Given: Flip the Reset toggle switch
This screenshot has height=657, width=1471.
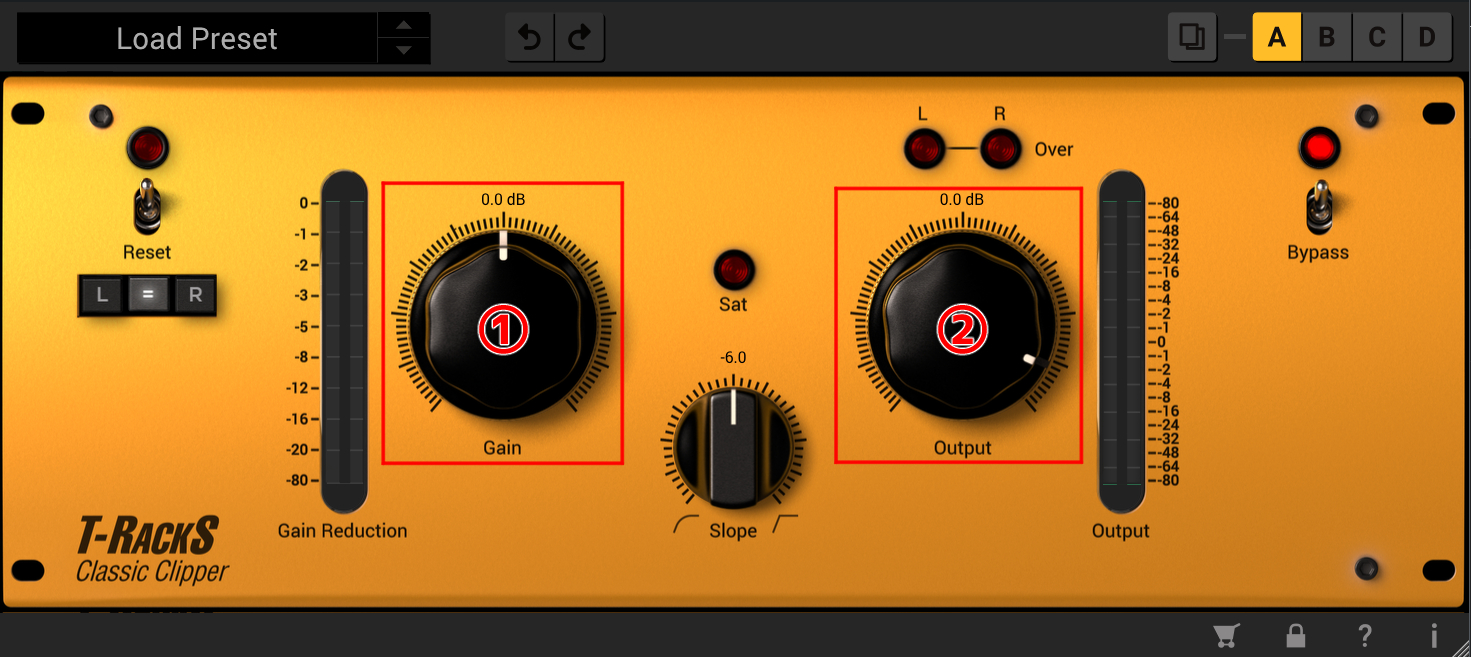Looking at the screenshot, I should tap(148, 204).
